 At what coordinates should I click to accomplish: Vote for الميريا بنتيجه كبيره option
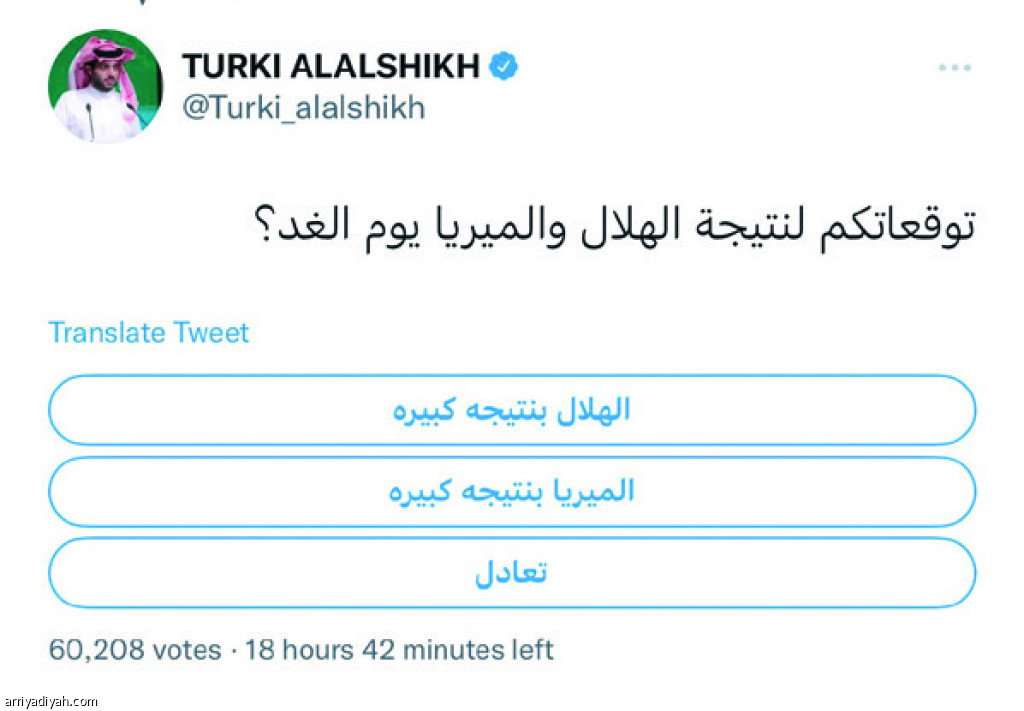coord(512,492)
